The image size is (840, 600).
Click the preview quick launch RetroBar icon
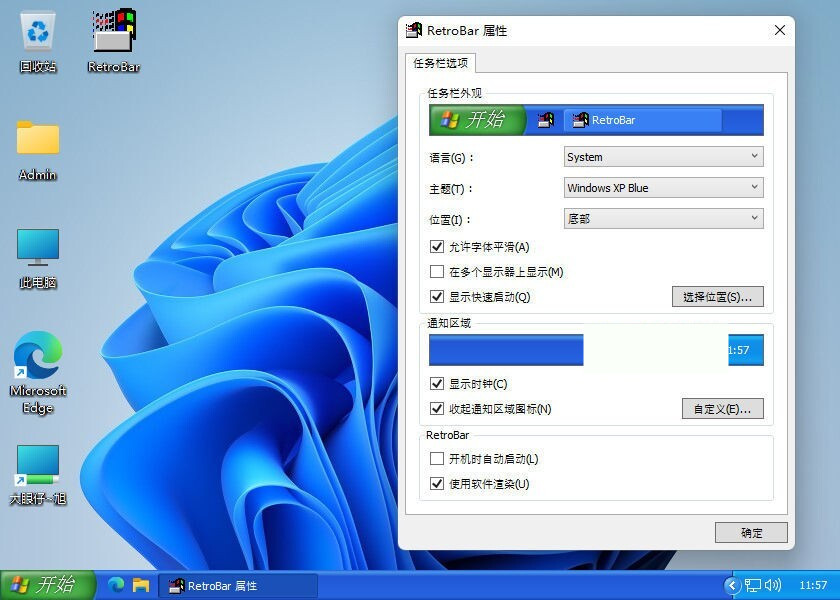546,120
